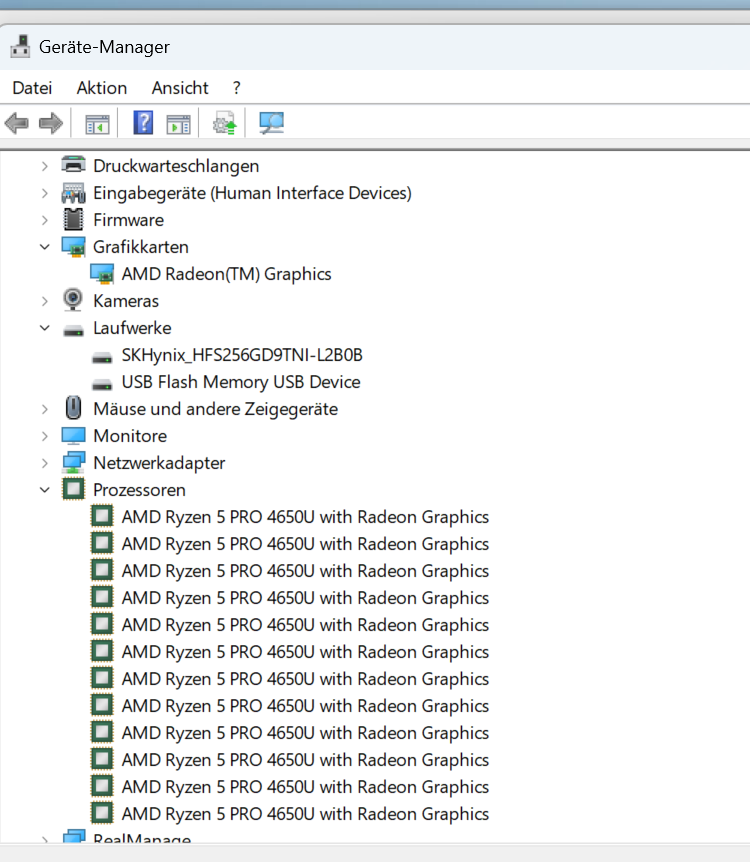Click the USB Flash Memory drive icon
The width and height of the screenshot is (750, 862).
pyautogui.click(x=102, y=384)
